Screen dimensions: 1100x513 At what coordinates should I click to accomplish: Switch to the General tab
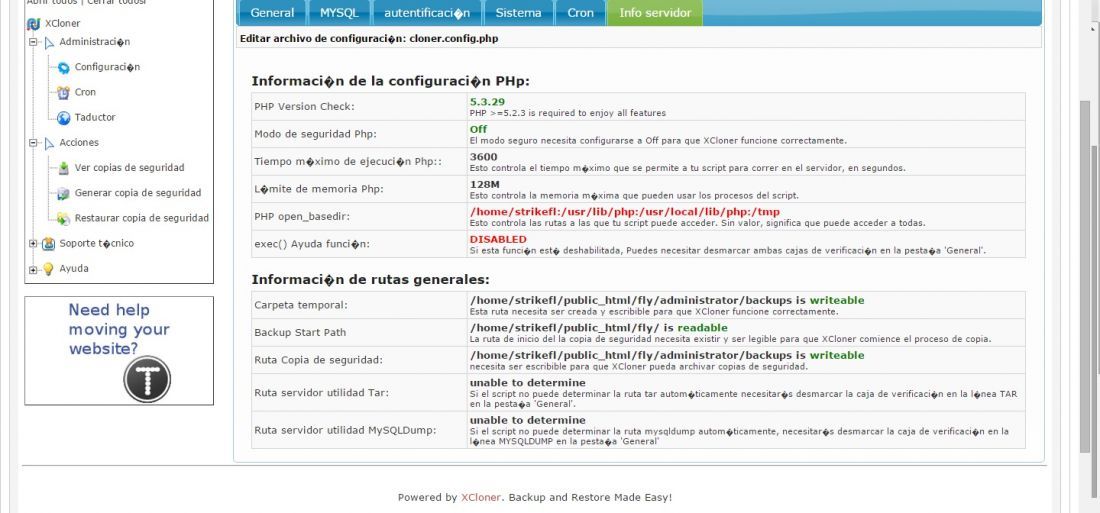[272, 13]
